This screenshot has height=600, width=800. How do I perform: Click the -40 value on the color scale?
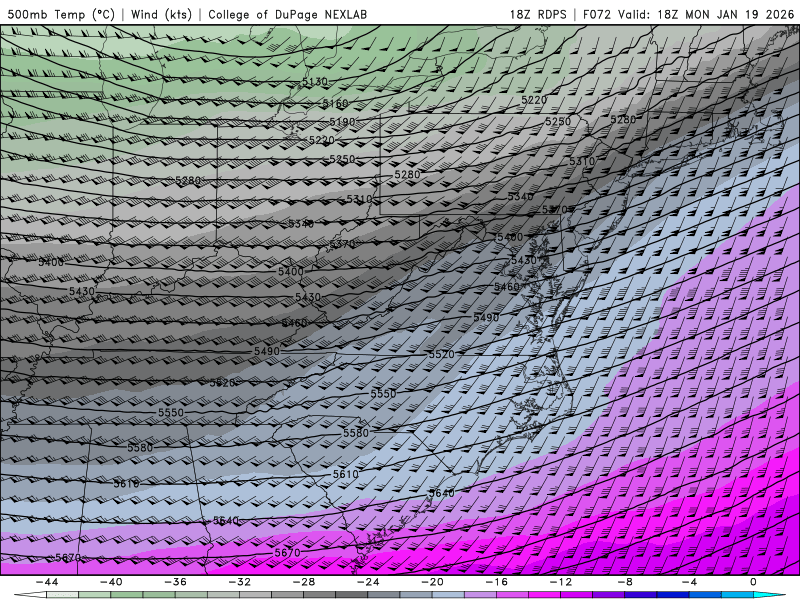click(111, 582)
